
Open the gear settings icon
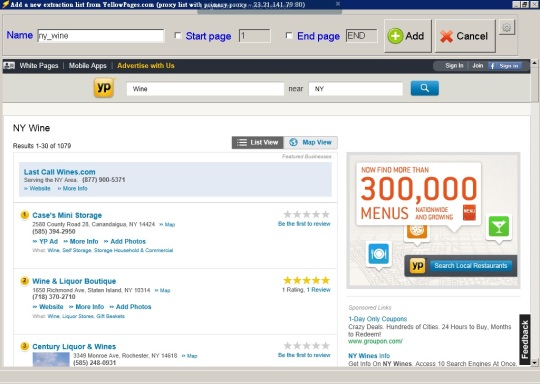pos(507,27)
